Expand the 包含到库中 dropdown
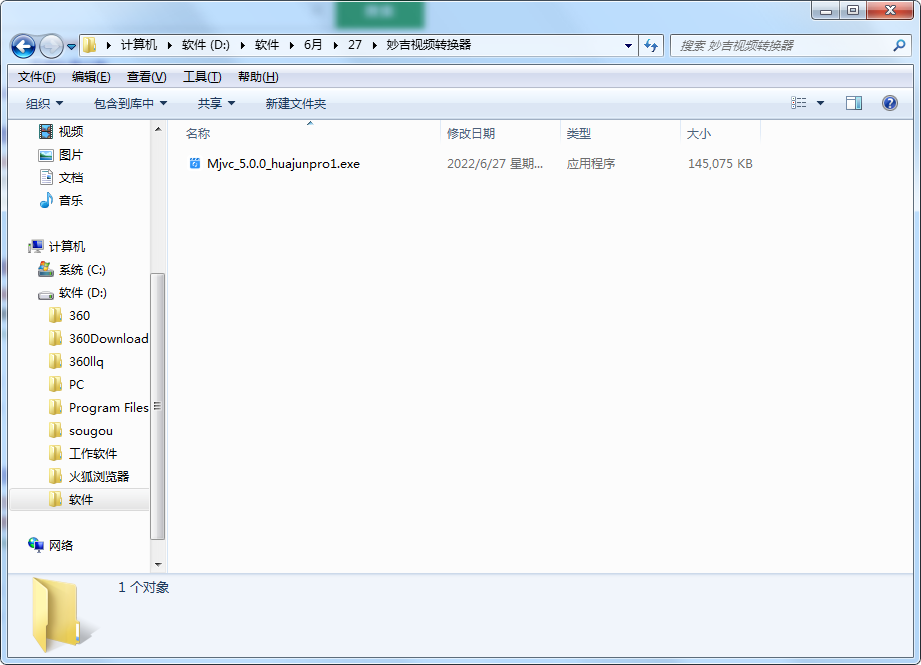921x665 pixels. [x=130, y=103]
